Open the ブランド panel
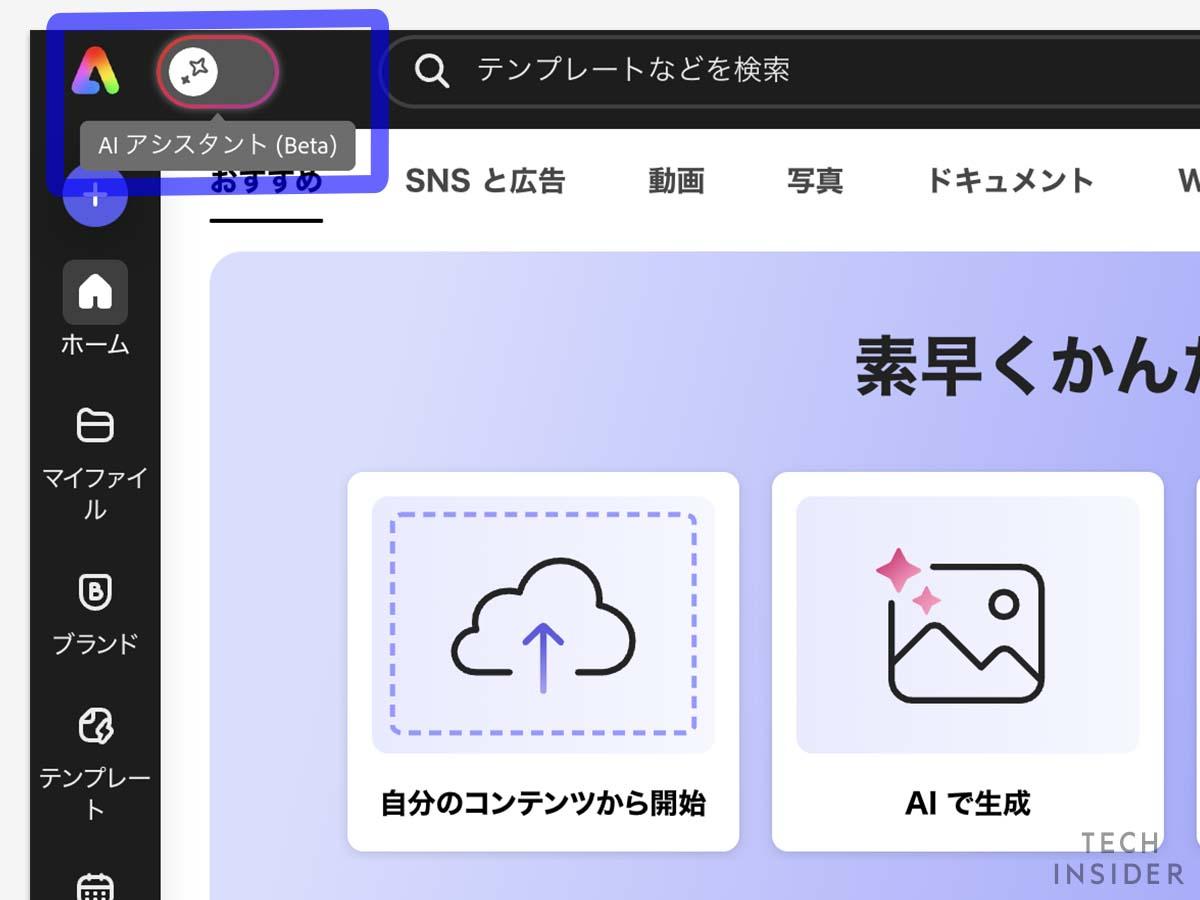1200x900 pixels. pos(94,591)
